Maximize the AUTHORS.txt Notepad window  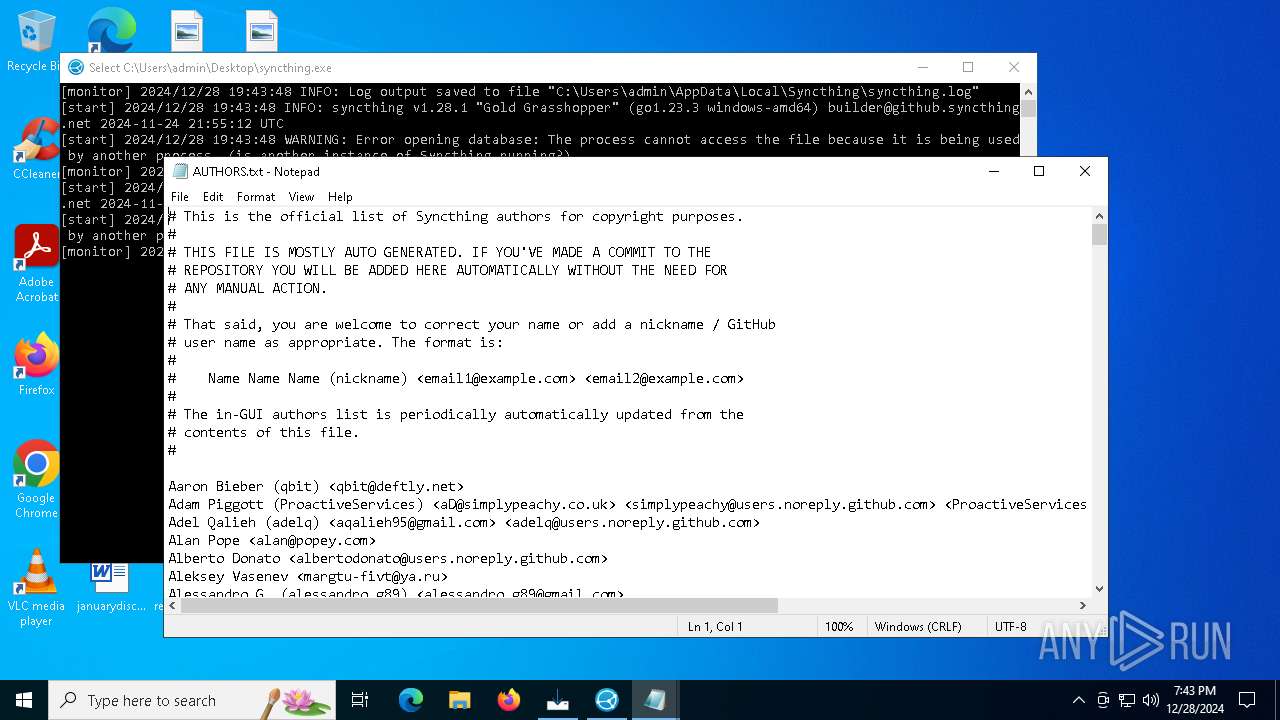point(1039,171)
